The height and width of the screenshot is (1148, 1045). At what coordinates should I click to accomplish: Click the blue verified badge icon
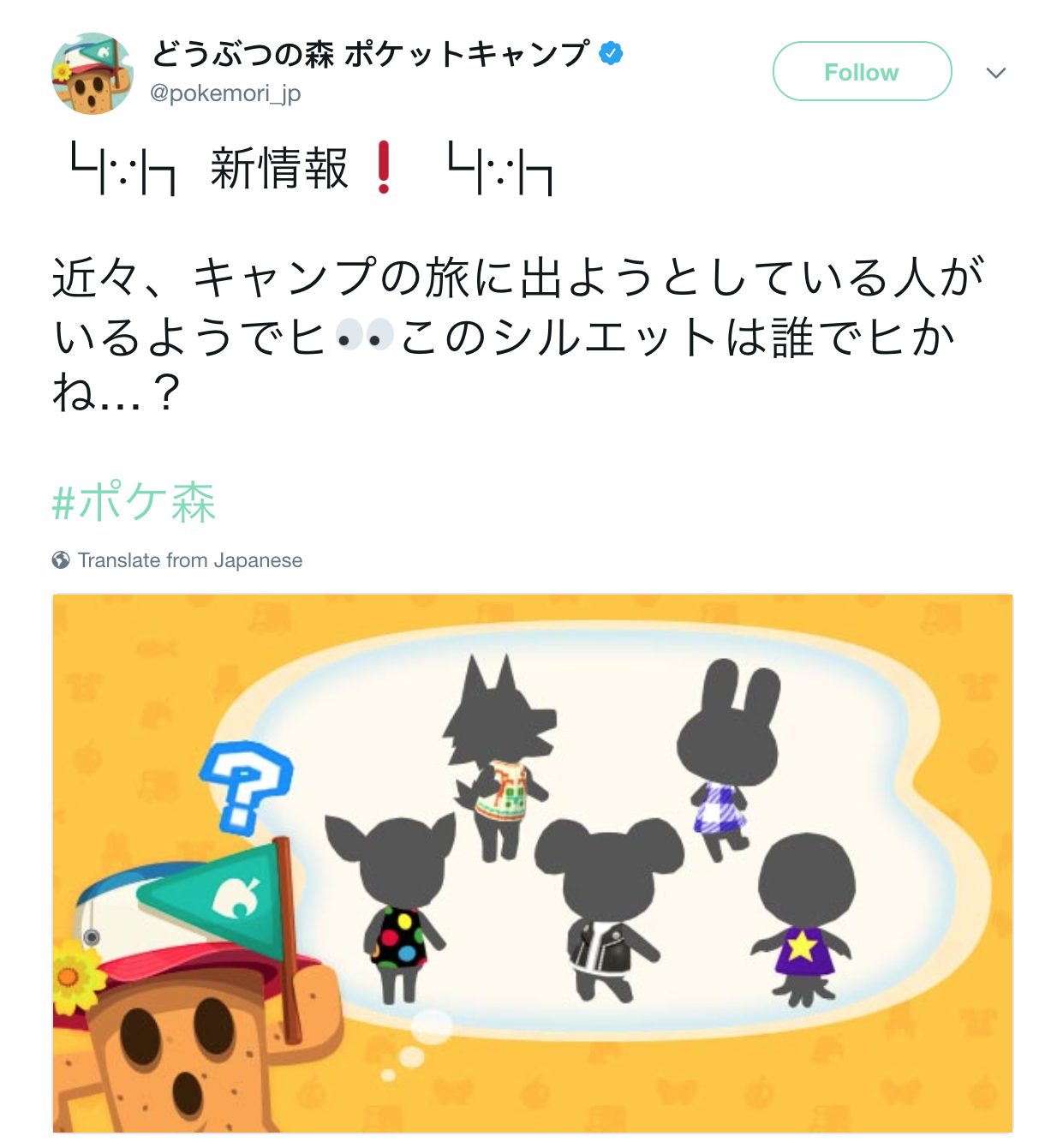pos(611,53)
